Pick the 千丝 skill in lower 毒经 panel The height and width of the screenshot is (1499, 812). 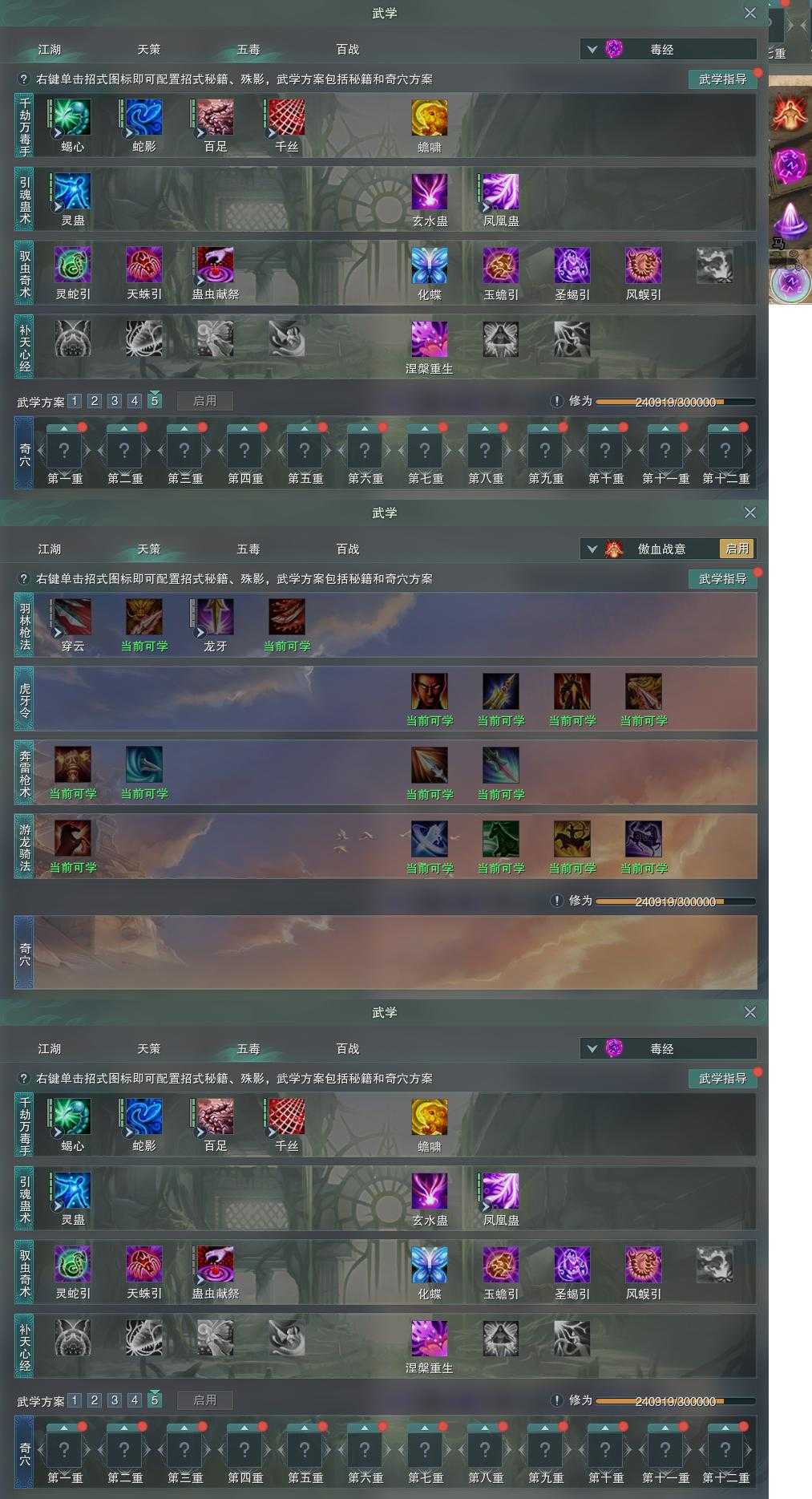pyautogui.click(x=286, y=1117)
